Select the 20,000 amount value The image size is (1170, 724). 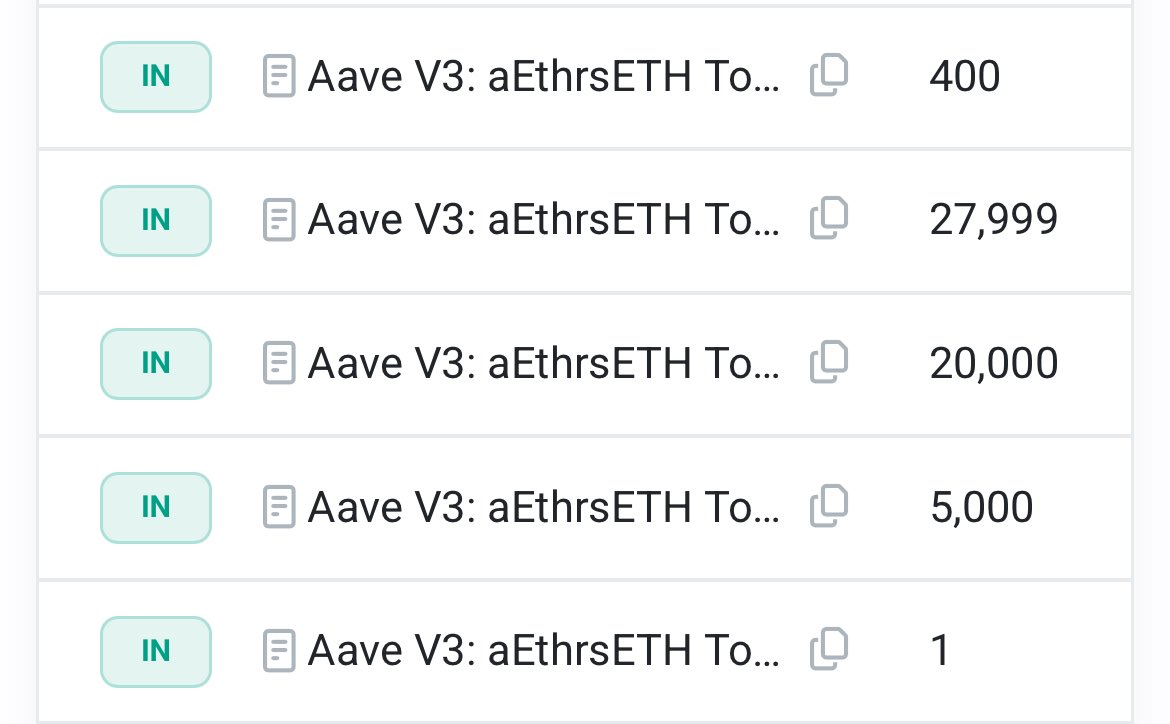(993, 363)
